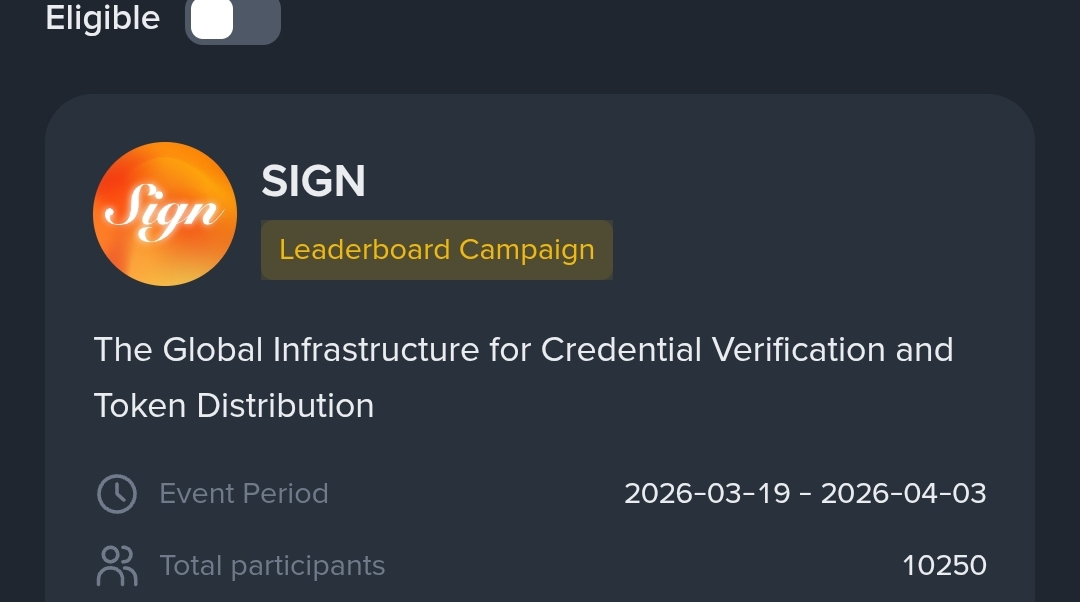Click the Total participants people icon
This screenshot has height=602, width=1080.
pos(117,565)
